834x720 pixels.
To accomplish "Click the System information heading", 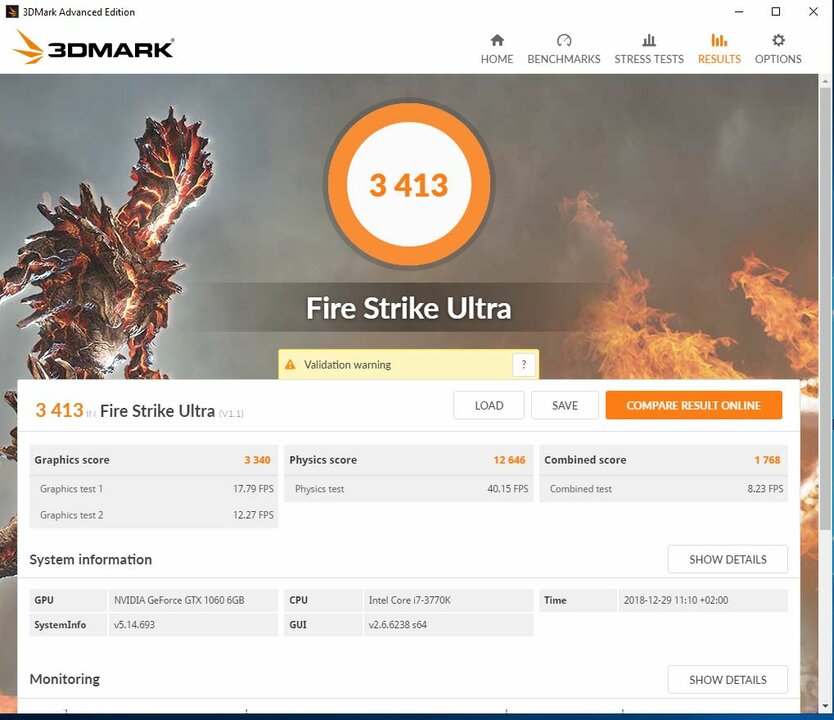I will [x=90, y=559].
